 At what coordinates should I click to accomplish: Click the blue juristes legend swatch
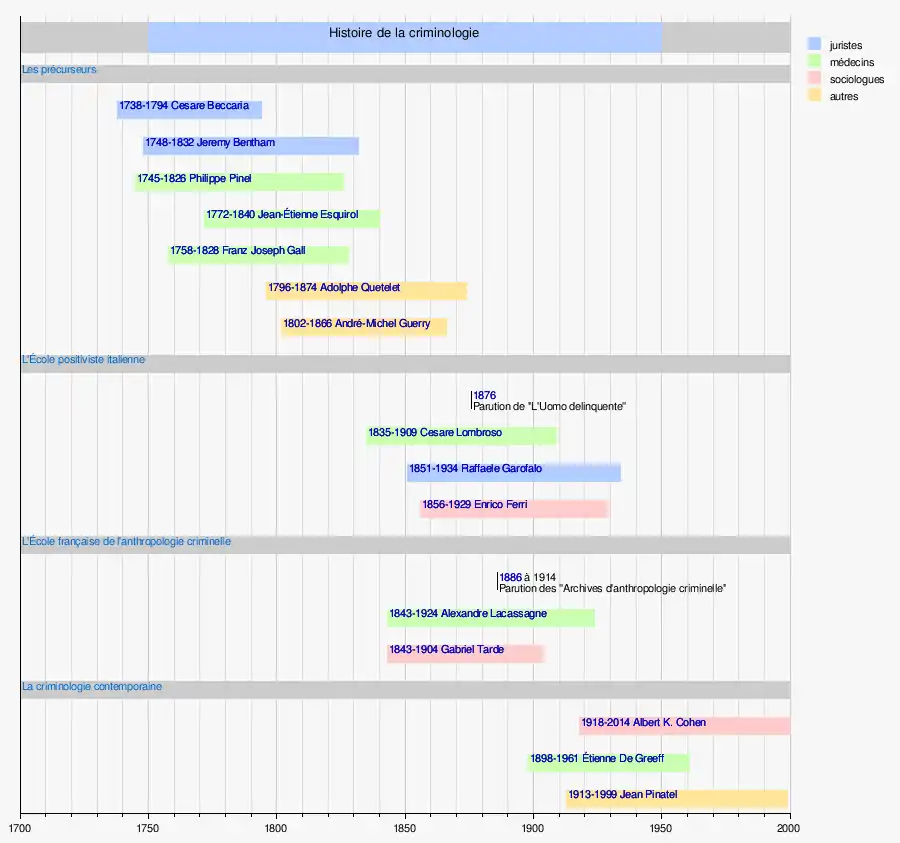[x=814, y=45]
